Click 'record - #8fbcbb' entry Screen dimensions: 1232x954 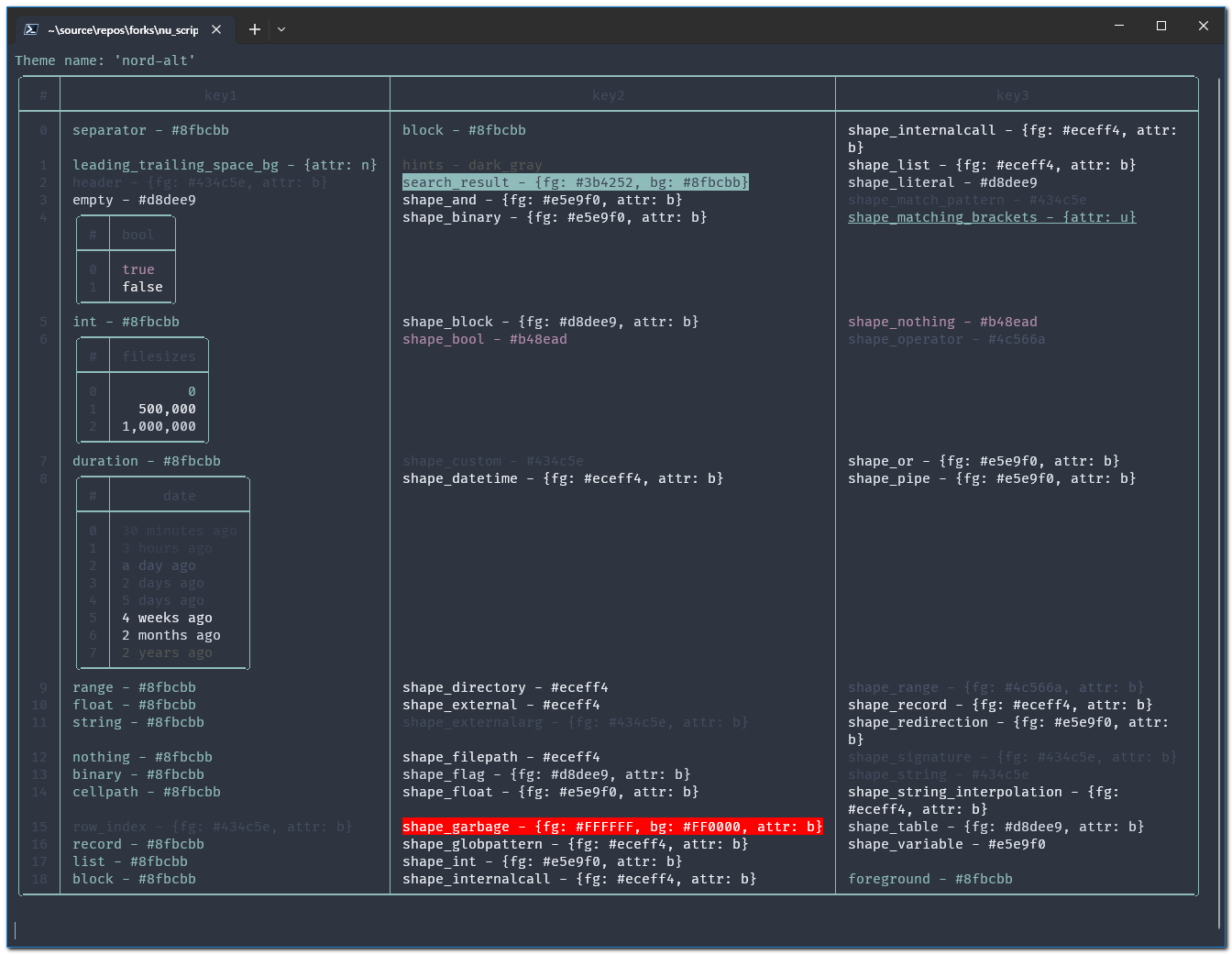(x=138, y=844)
